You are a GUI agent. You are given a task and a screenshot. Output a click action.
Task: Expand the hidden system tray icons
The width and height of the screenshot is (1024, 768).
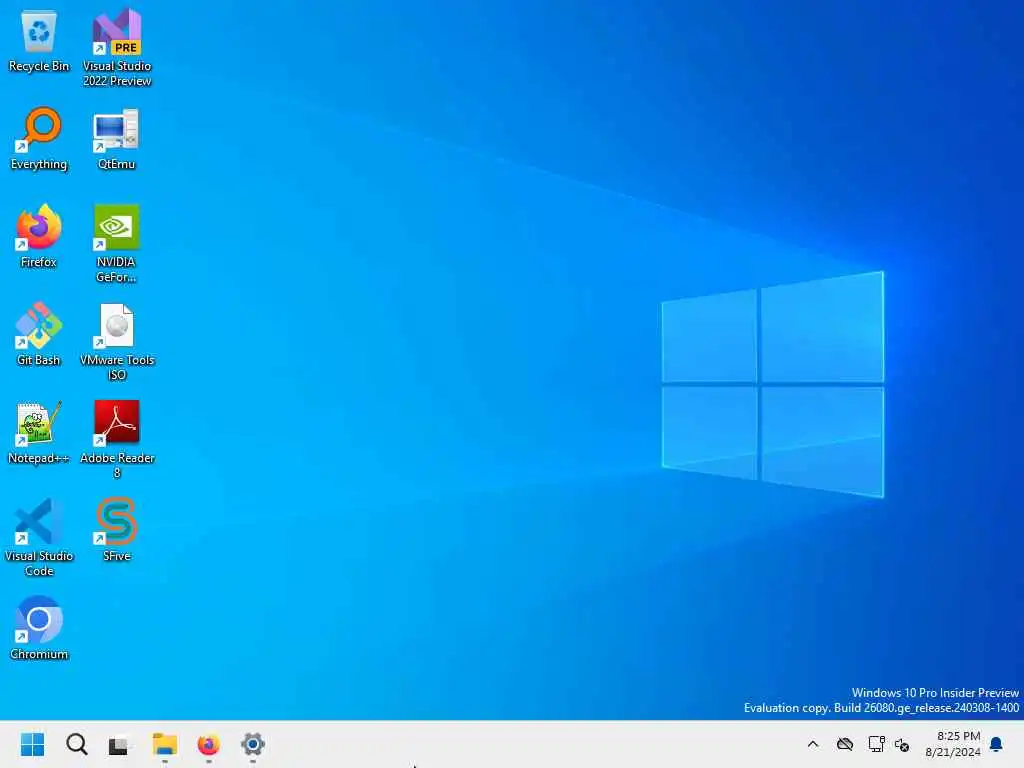click(x=813, y=744)
